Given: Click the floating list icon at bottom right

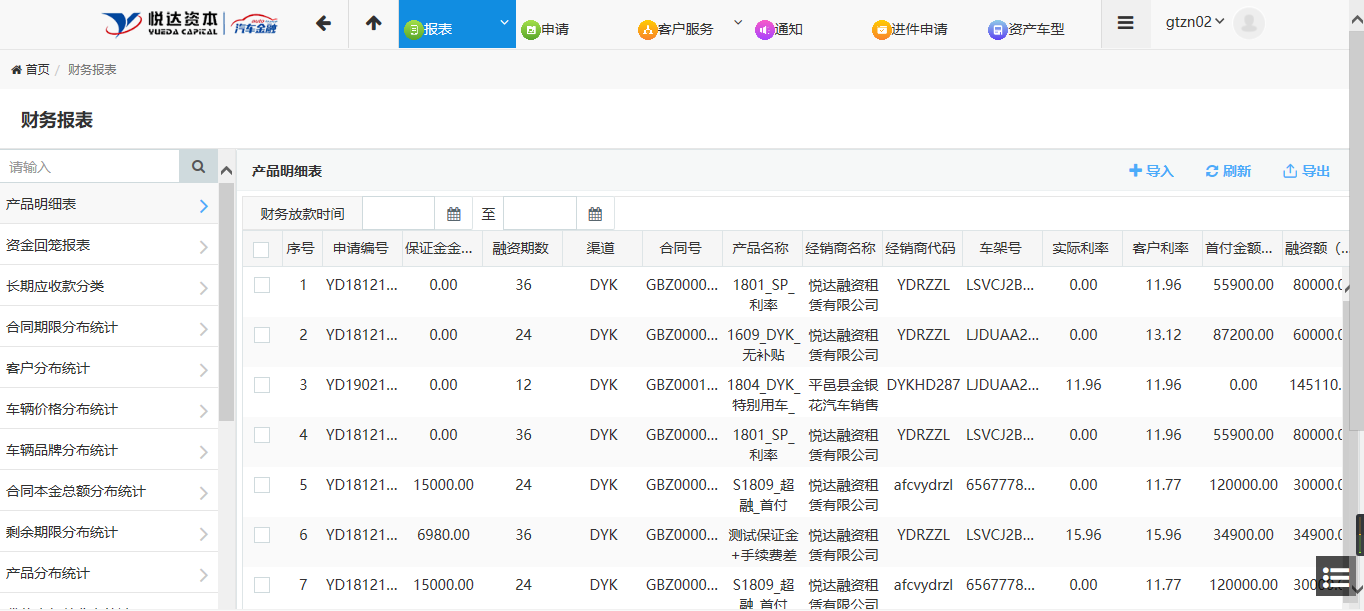Looking at the screenshot, I should (x=1336, y=578).
